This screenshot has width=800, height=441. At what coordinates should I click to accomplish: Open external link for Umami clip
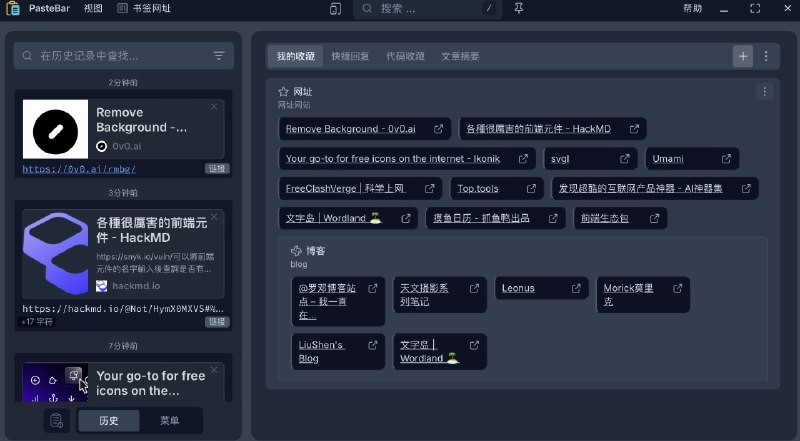coord(726,159)
